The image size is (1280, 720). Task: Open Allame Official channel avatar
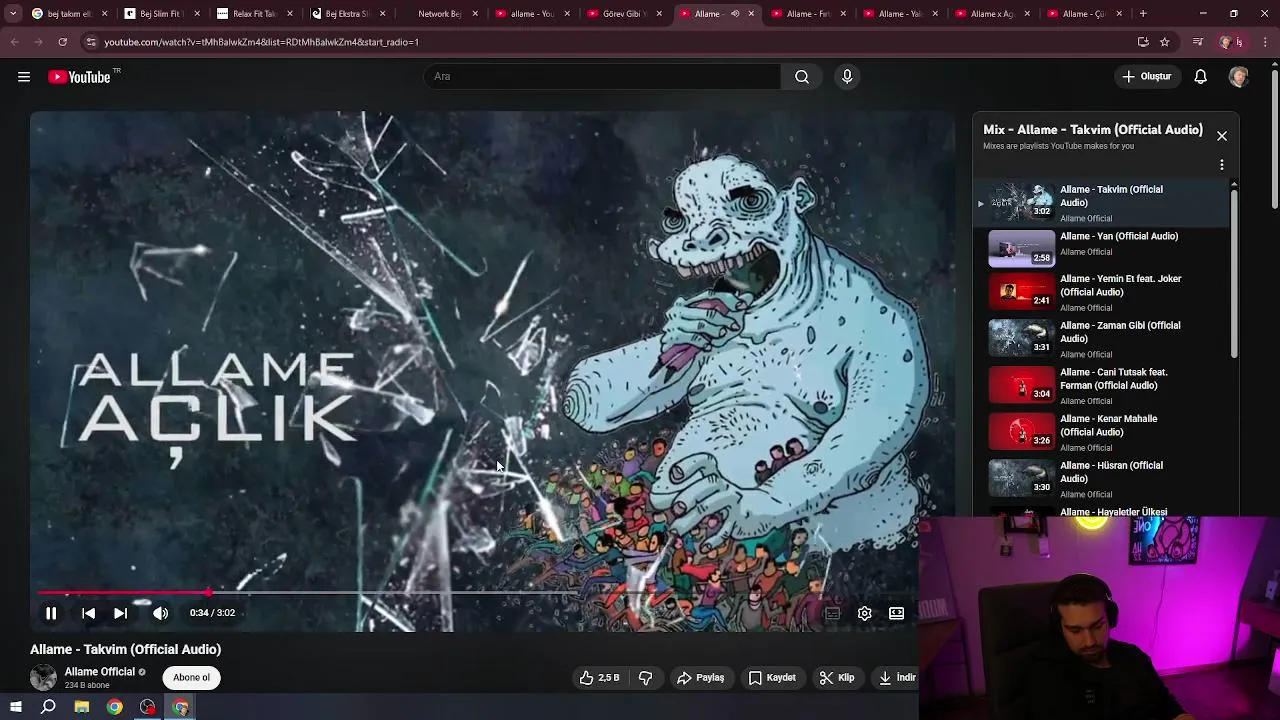(43, 677)
